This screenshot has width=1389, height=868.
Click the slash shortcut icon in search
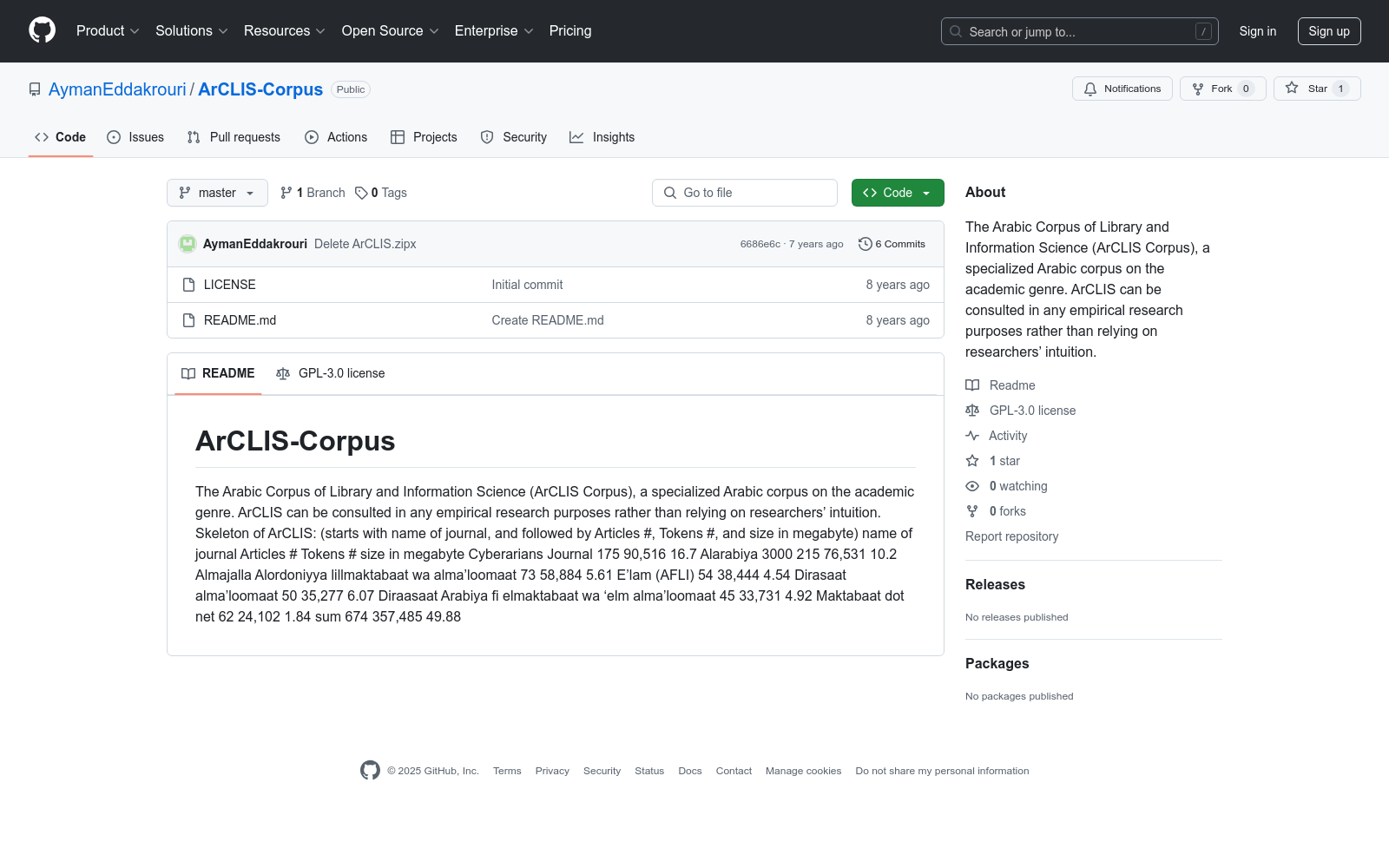[x=1203, y=31]
